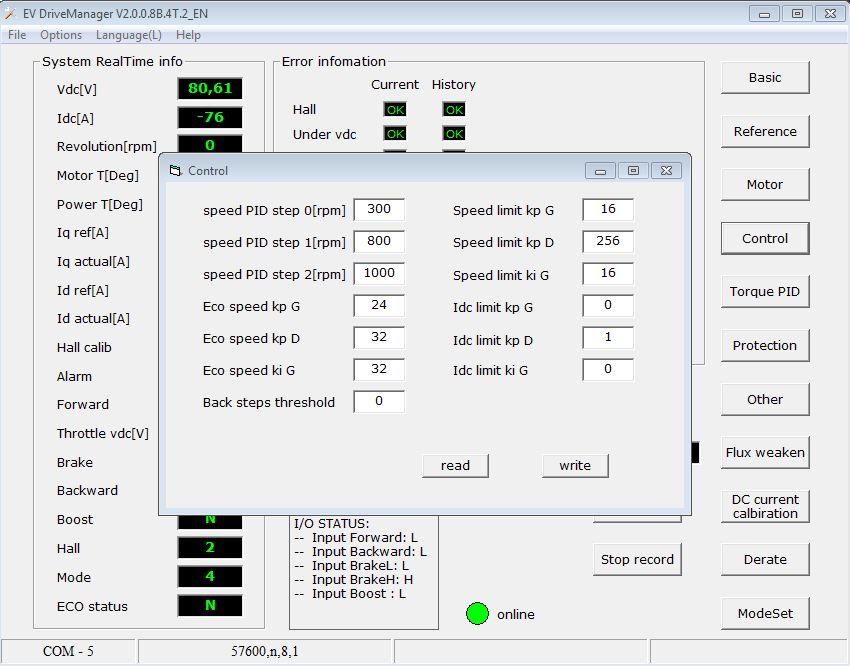Viewport: 850px width, 666px height.
Task: Click the Vdc[V] value display
Action: pyautogui.click(x=210, y=88)
